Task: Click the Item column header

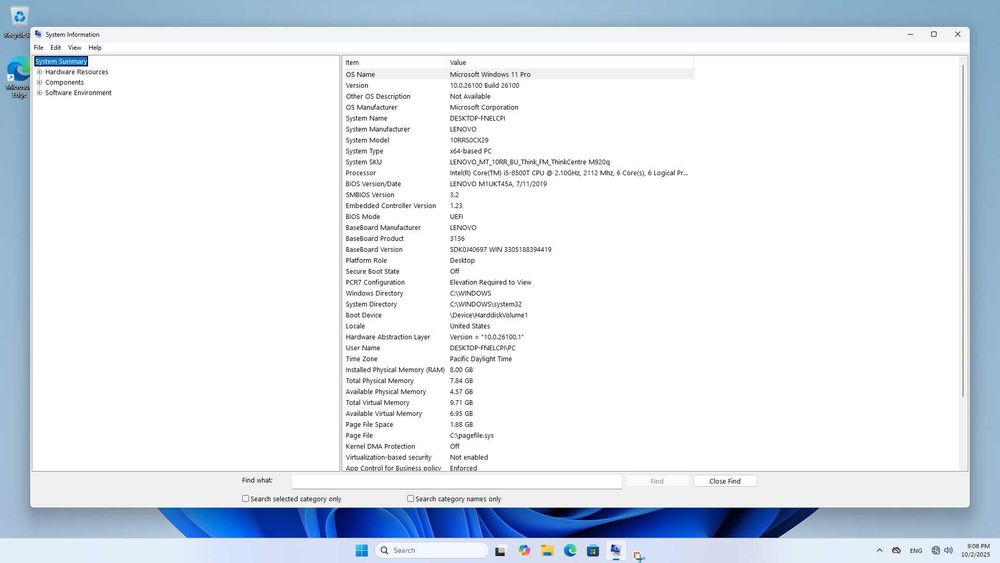Action: click(x=394, y=62)
